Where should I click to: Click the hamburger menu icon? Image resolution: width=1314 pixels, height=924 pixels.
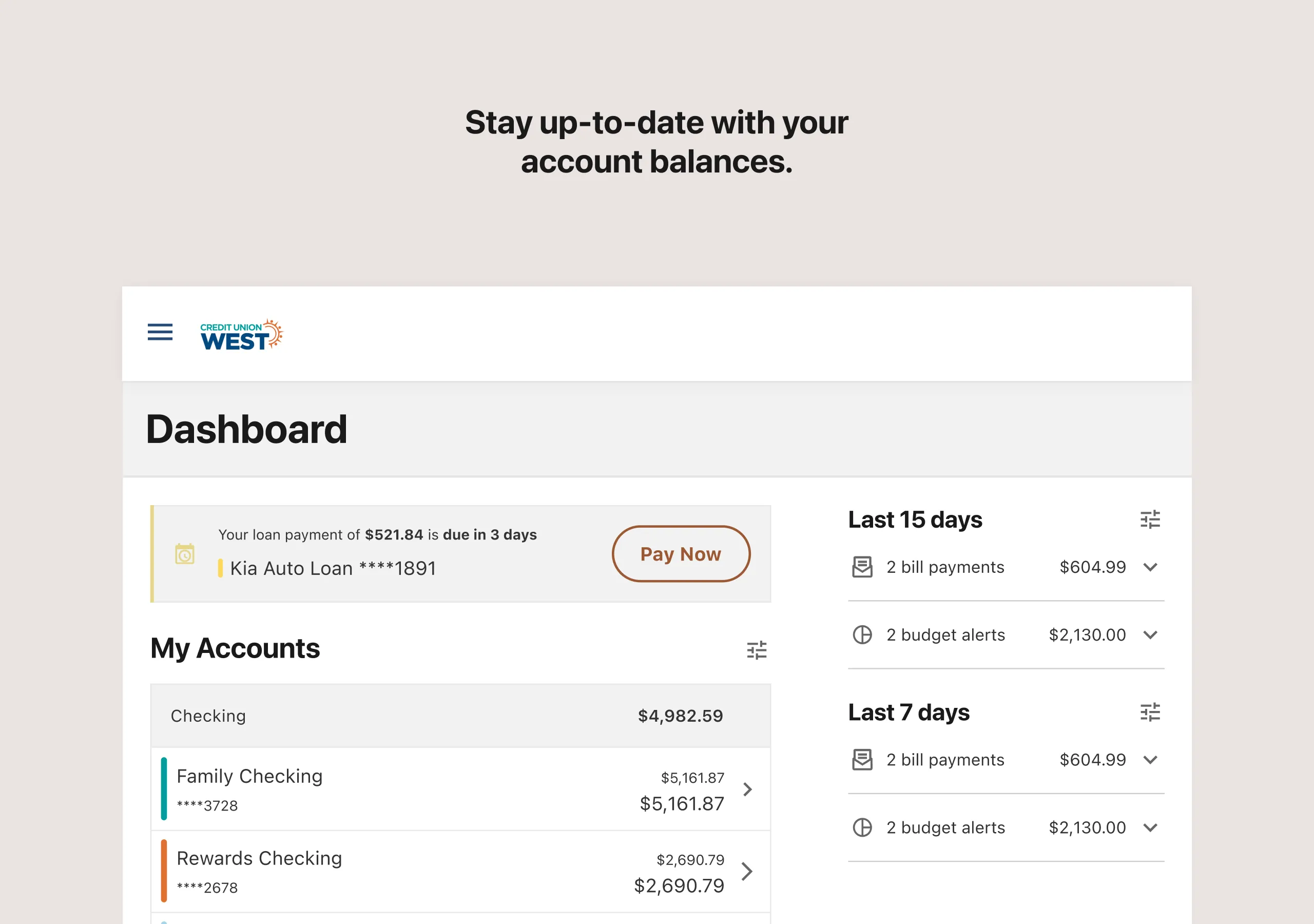click(x=160, y=335)
